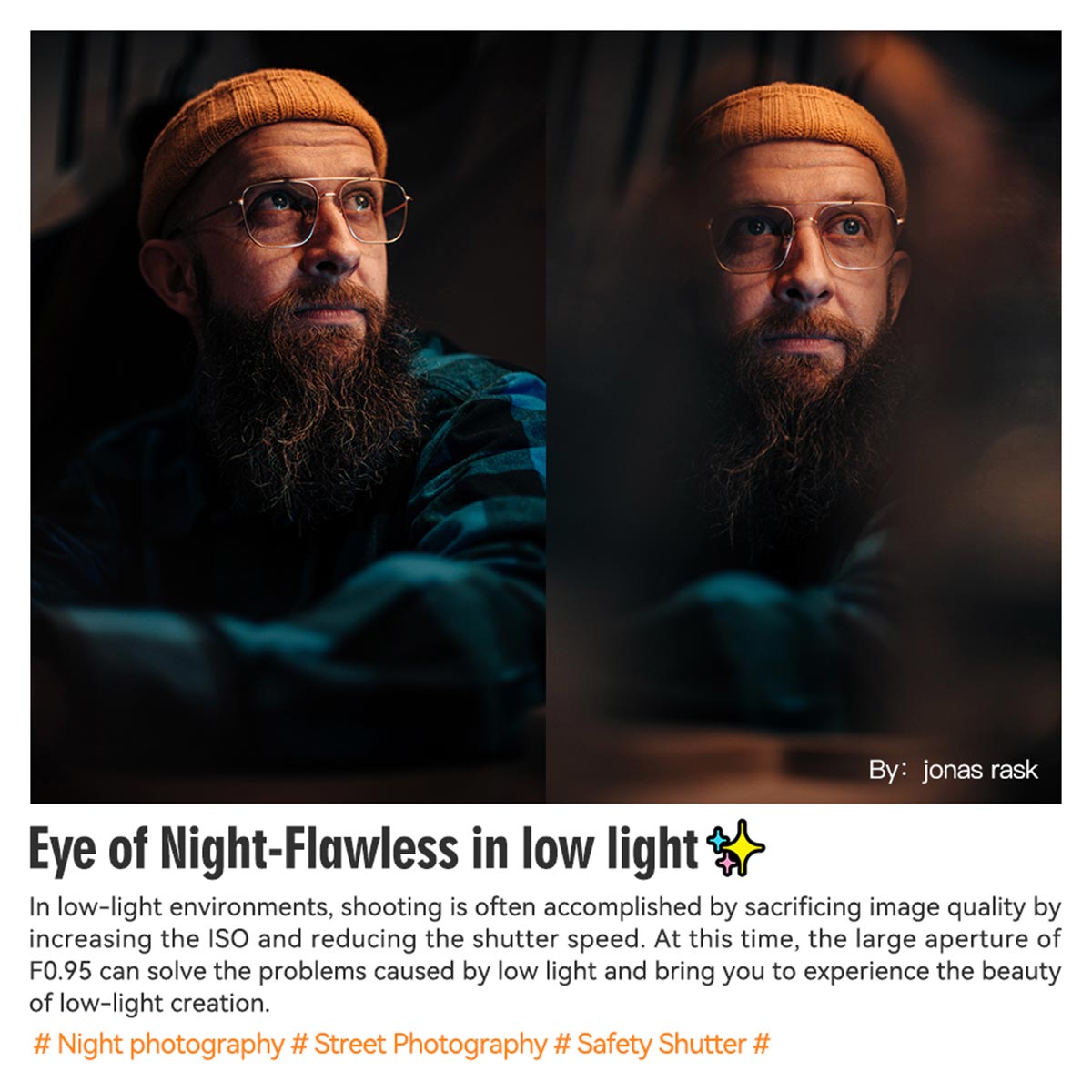Click the low-light description paragraph
This screenshot has height=1092, width=1092.
[545, 955]
